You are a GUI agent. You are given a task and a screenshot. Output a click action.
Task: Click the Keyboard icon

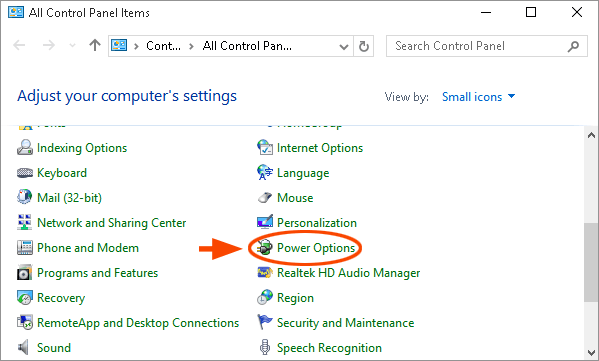(25, 173)
